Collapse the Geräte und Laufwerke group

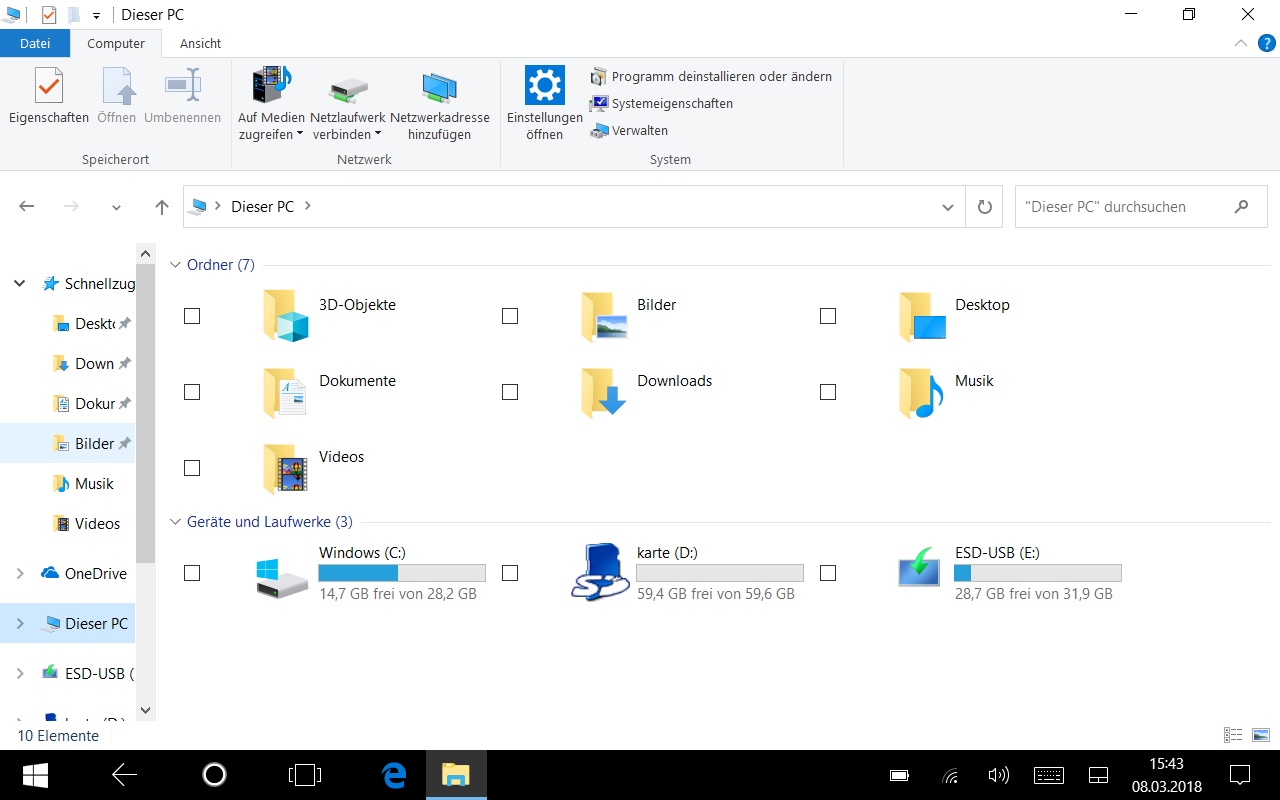pos(176,522)
